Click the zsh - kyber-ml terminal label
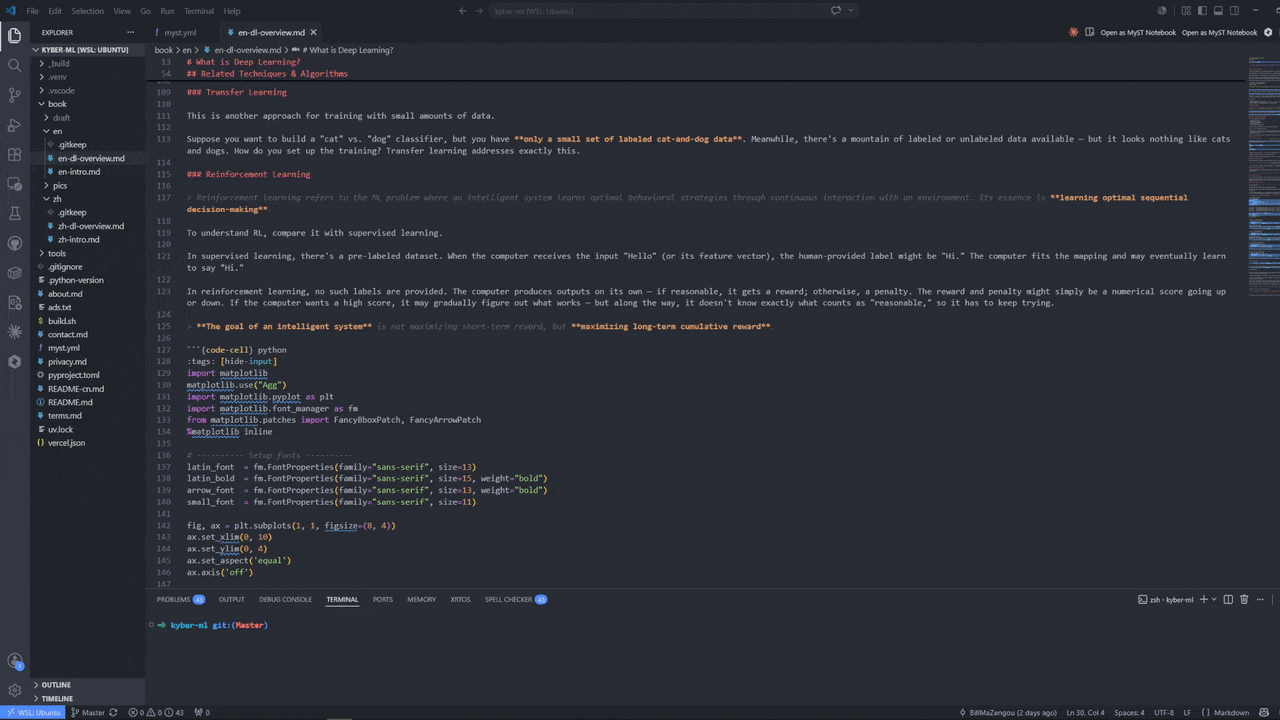Screen dimensions: 1280x720 click(1166, 599)
